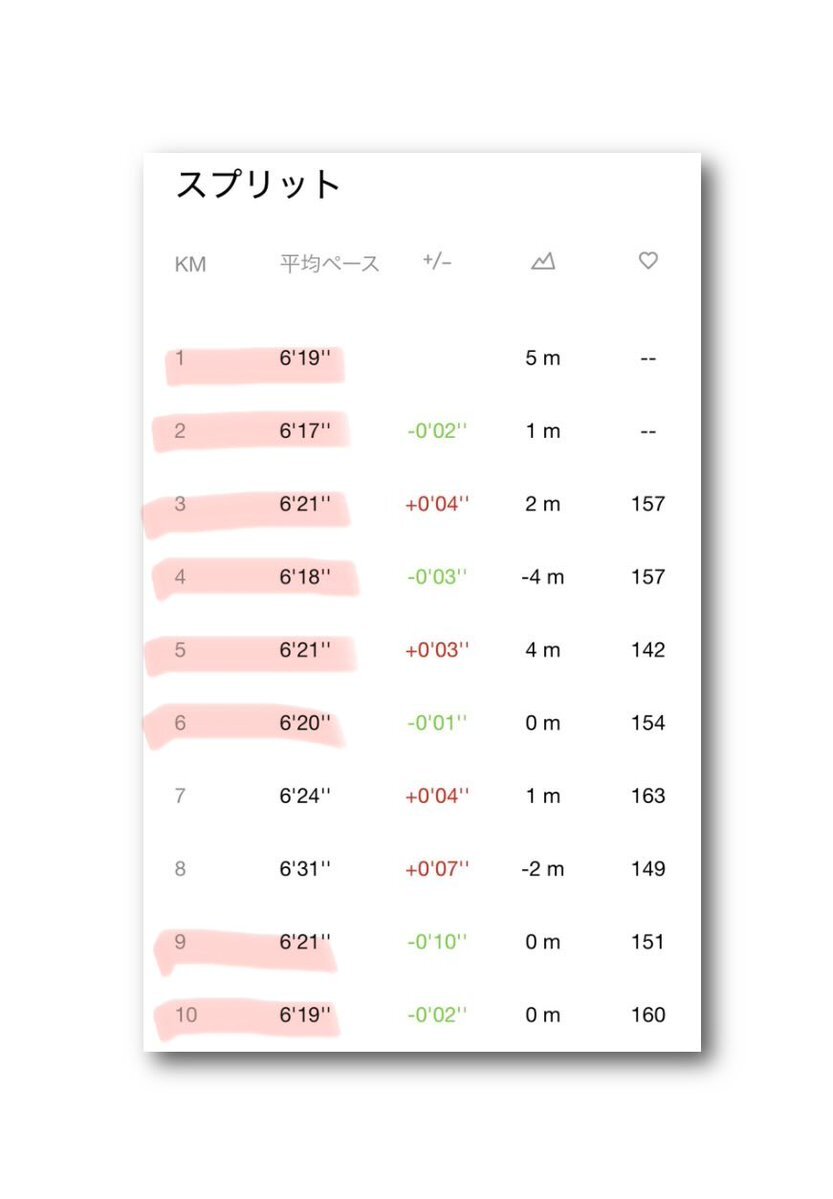Select heart rate 142 in kilometer 5
Screen dimensions: 833x1199
point(648,650)
